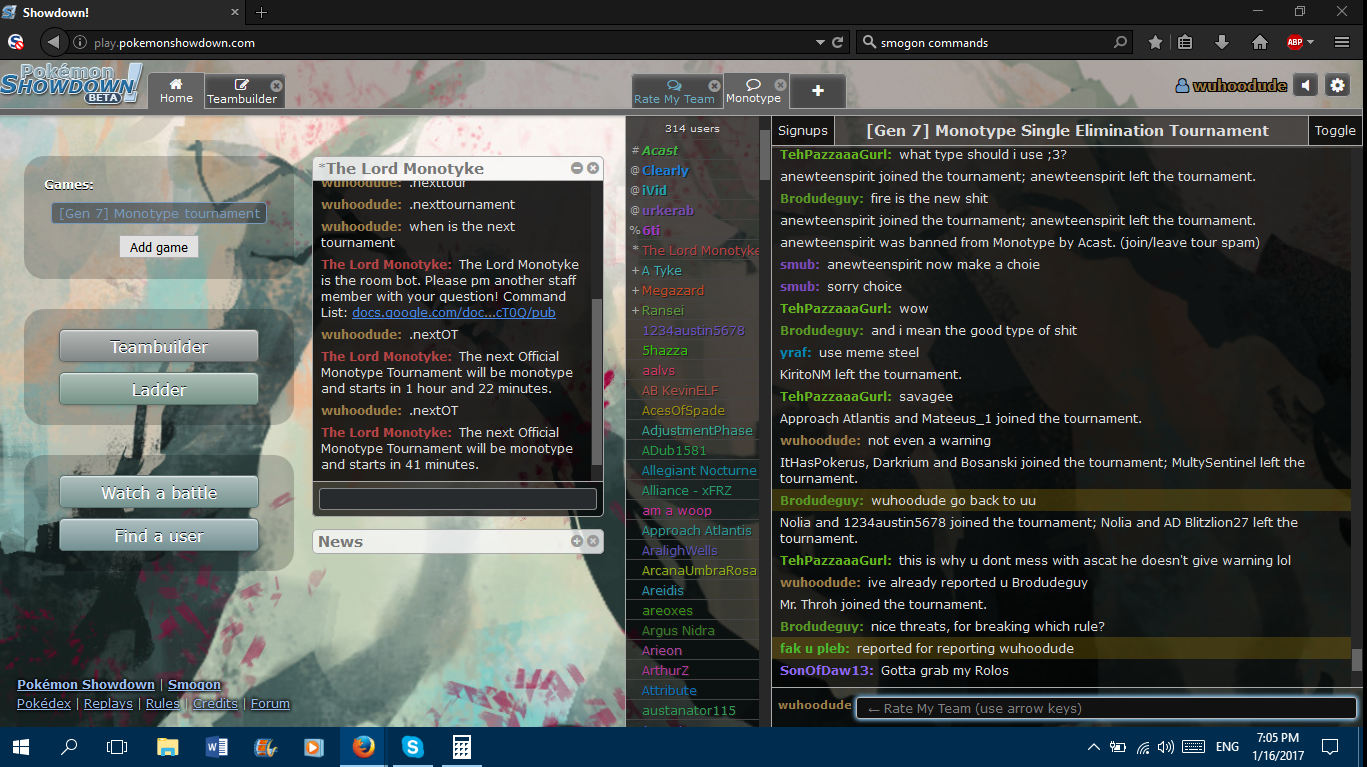The image size is (1367, 767).
Task: Open the Pokémon Showdown footer link
Action: (86, 685)
